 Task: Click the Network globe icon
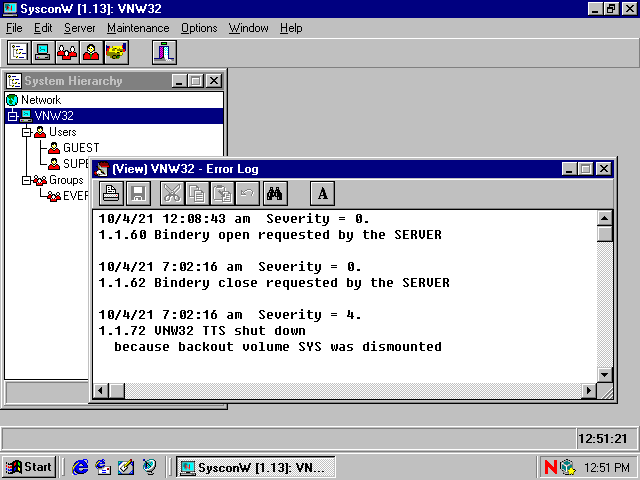click(x=12, y=100)
